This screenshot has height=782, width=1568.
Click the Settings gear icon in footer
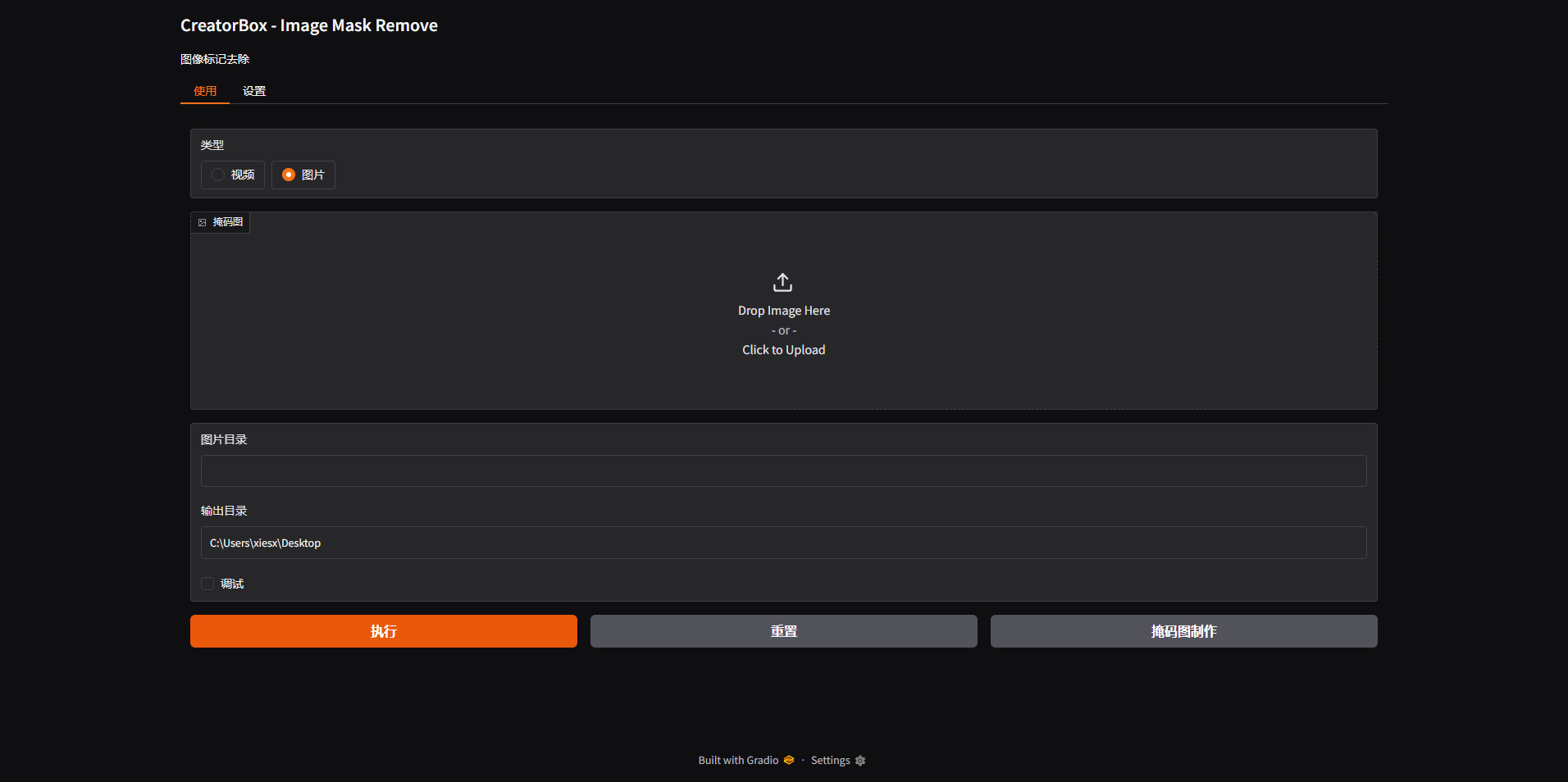pos(860,761)
